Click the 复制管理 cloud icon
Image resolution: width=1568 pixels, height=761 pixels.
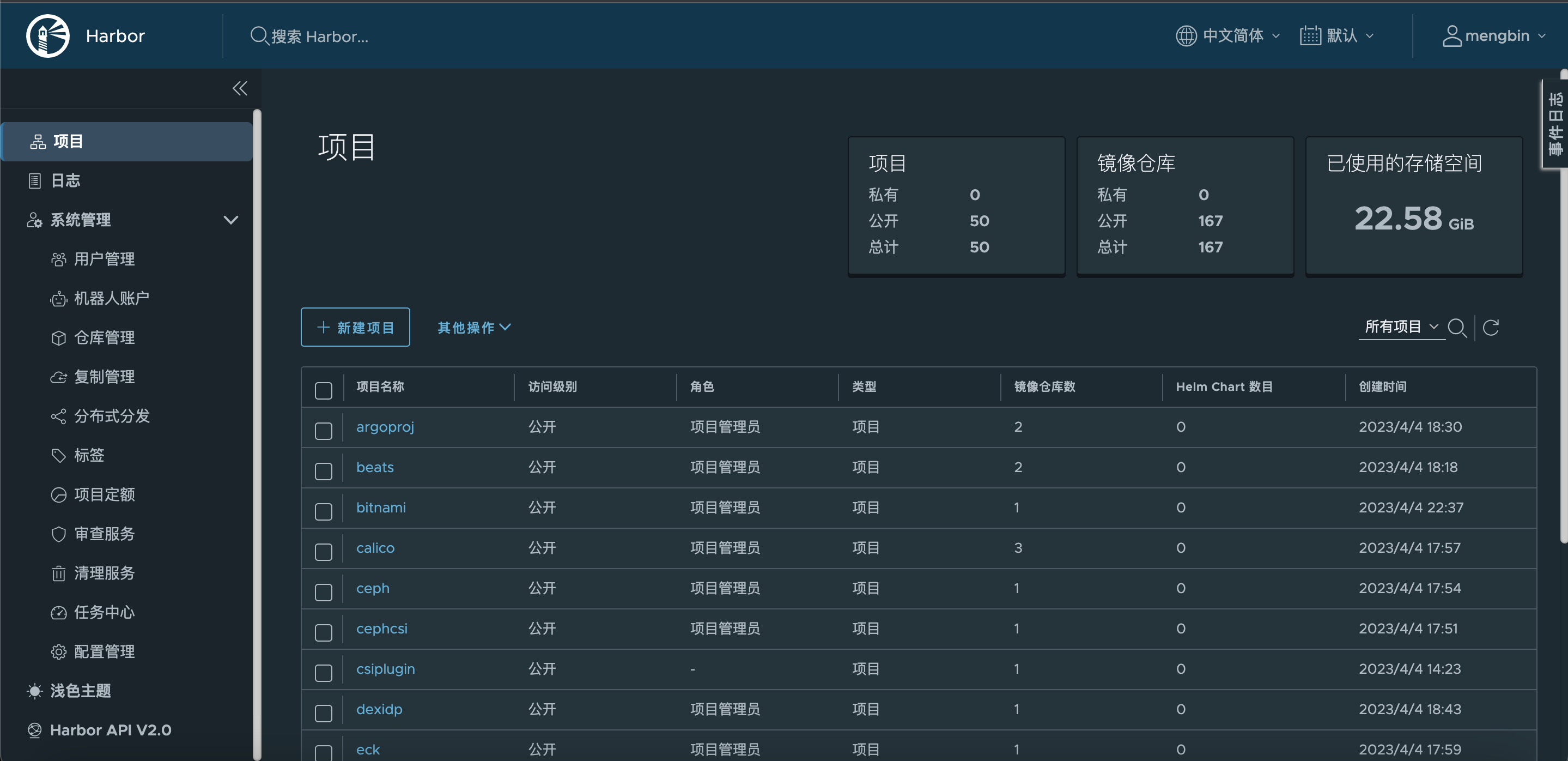coord(58,377)
